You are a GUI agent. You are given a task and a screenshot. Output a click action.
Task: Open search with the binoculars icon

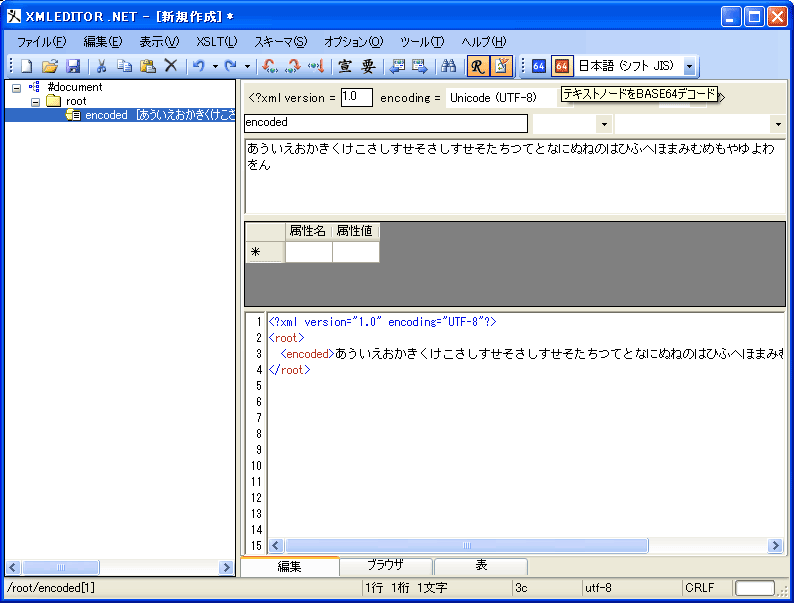tap(449, 66)
